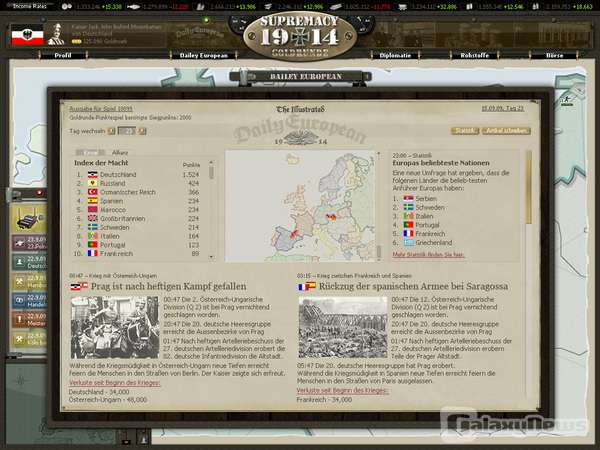Open the Dailey European menu
600x450 pixels.
click(x=204, y=55)
